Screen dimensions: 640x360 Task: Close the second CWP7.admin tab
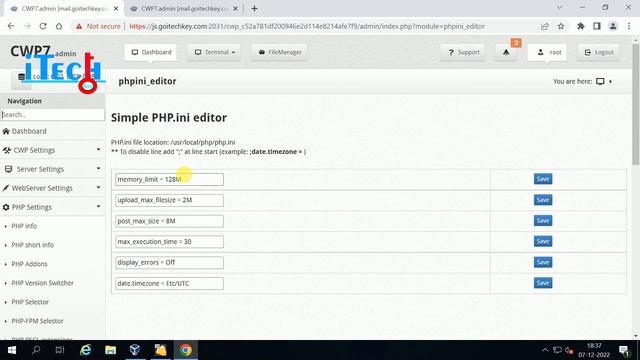point(235,8)
